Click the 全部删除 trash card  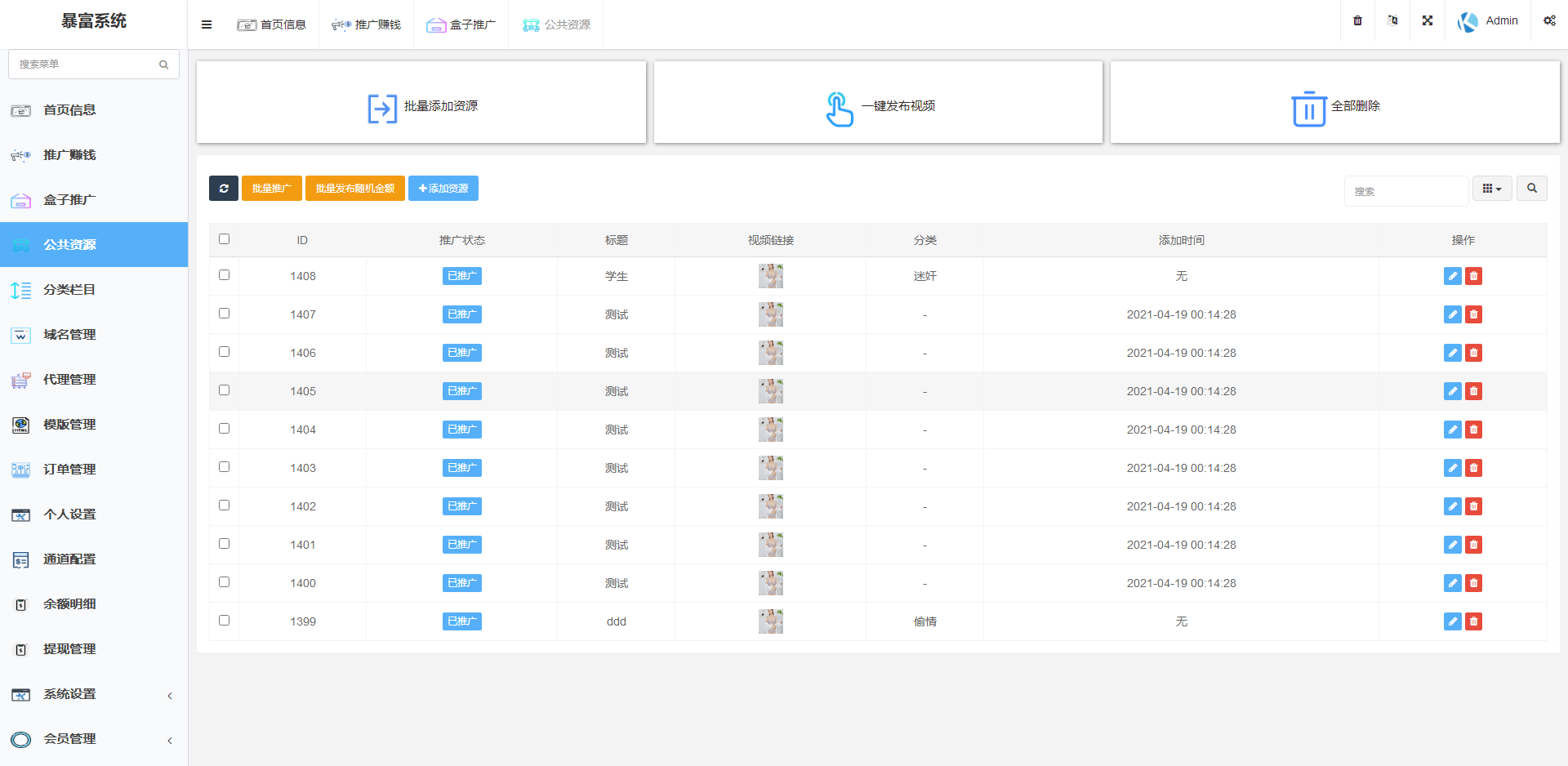point(1334,106)
